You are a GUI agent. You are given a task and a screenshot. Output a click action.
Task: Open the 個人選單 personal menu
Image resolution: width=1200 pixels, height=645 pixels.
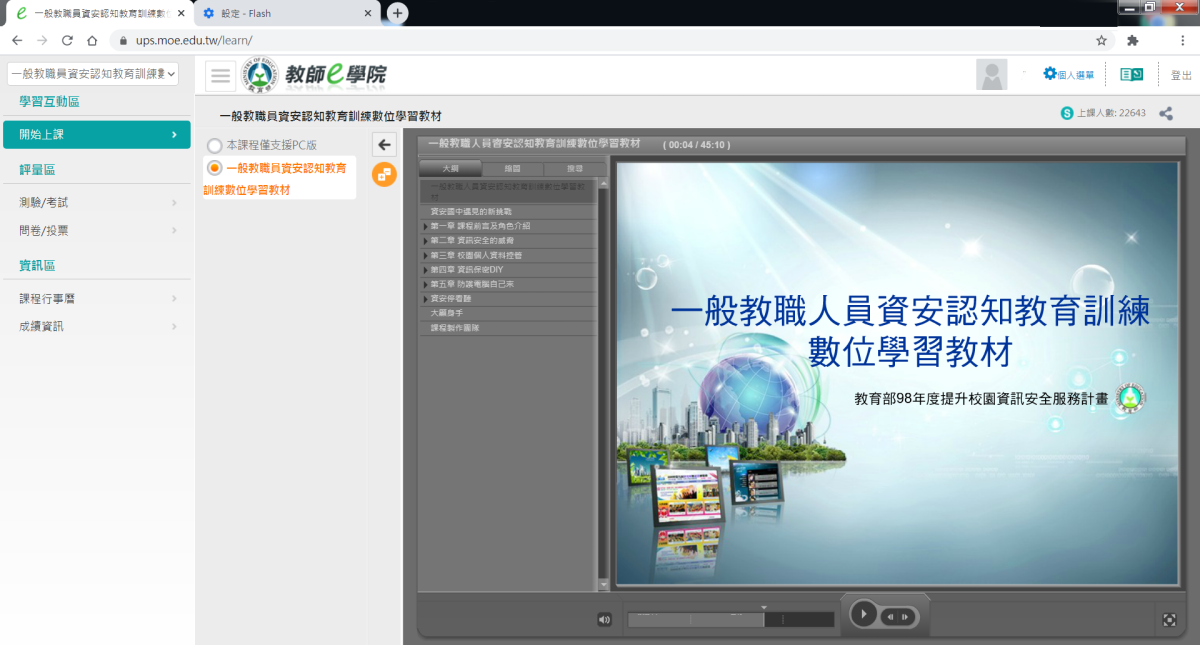point(1068,75)
